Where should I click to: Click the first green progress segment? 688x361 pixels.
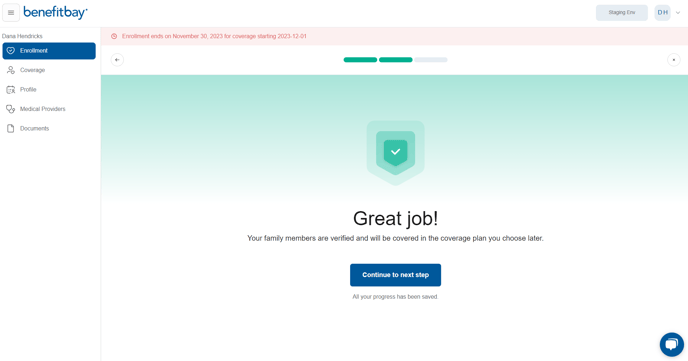[360, 60]
